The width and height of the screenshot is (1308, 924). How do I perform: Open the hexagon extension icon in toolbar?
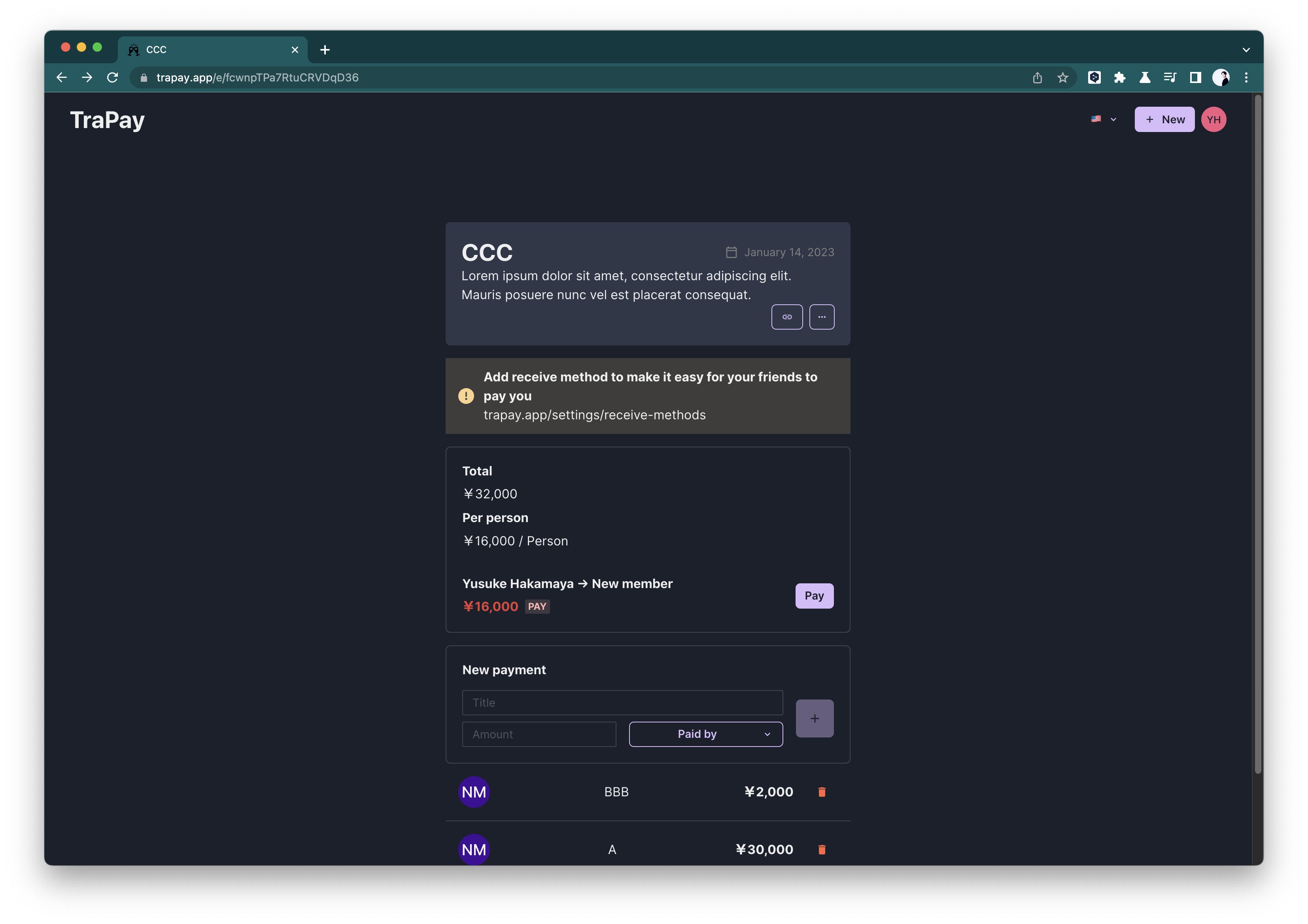[x=1094, y=77]
